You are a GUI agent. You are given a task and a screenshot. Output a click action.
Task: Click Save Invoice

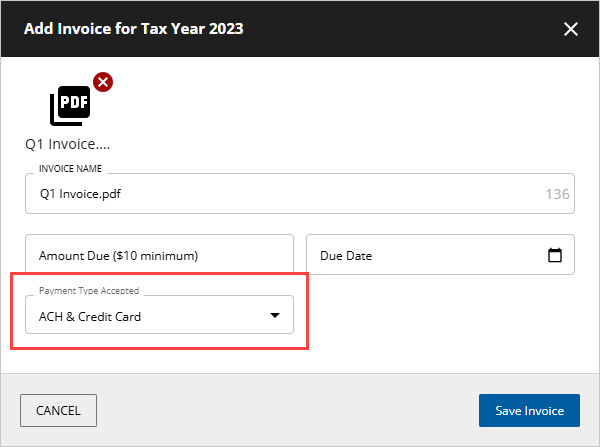point(529,410)
